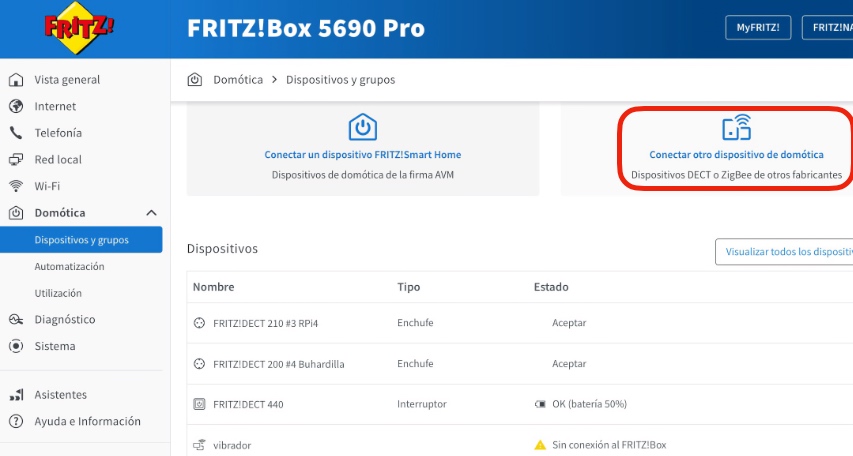853x456 pixels.
Task: Open Vista general in sidebar
Action: coord(67,80)
